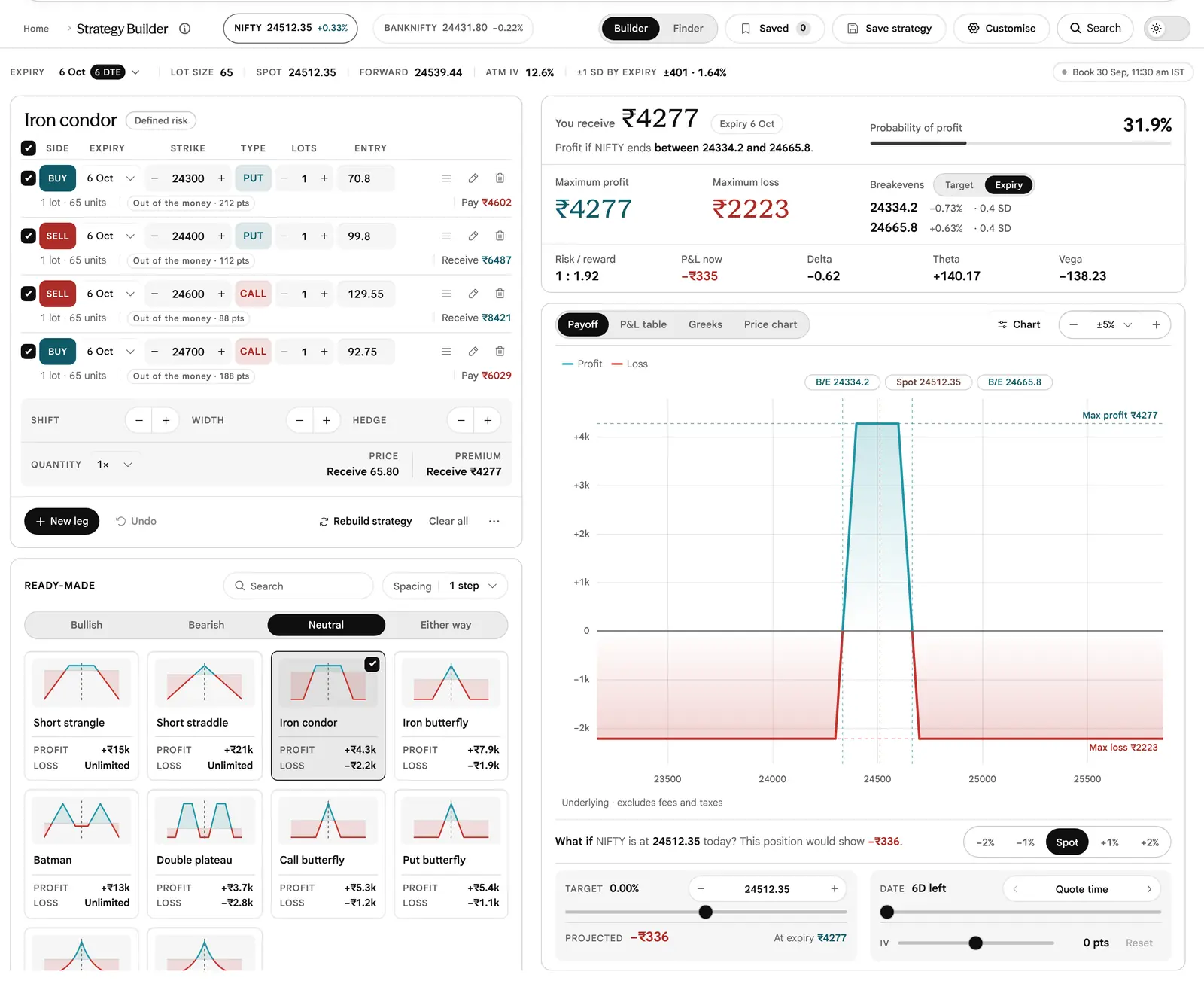
Task: Increase lots on the 24700 CALL leg
Action: tap(324, 352)
